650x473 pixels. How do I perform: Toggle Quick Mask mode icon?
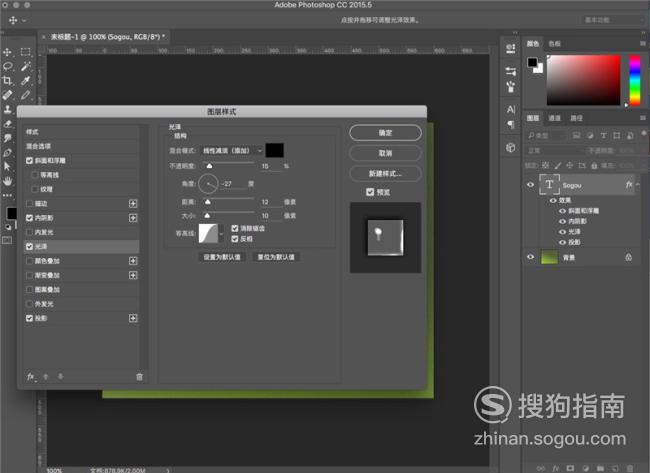(x=7, y=240)
